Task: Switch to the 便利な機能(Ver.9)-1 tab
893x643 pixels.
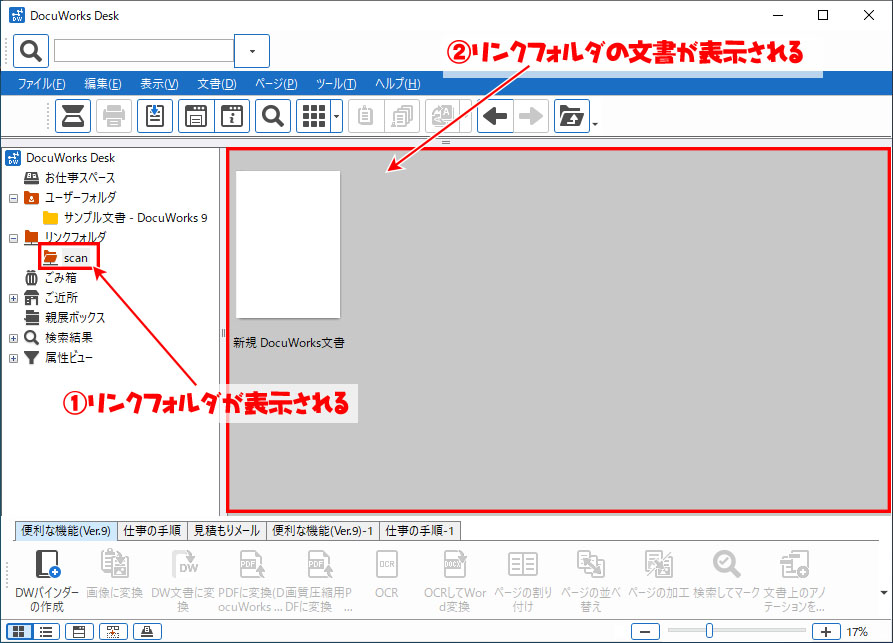Action: (322, 531)
